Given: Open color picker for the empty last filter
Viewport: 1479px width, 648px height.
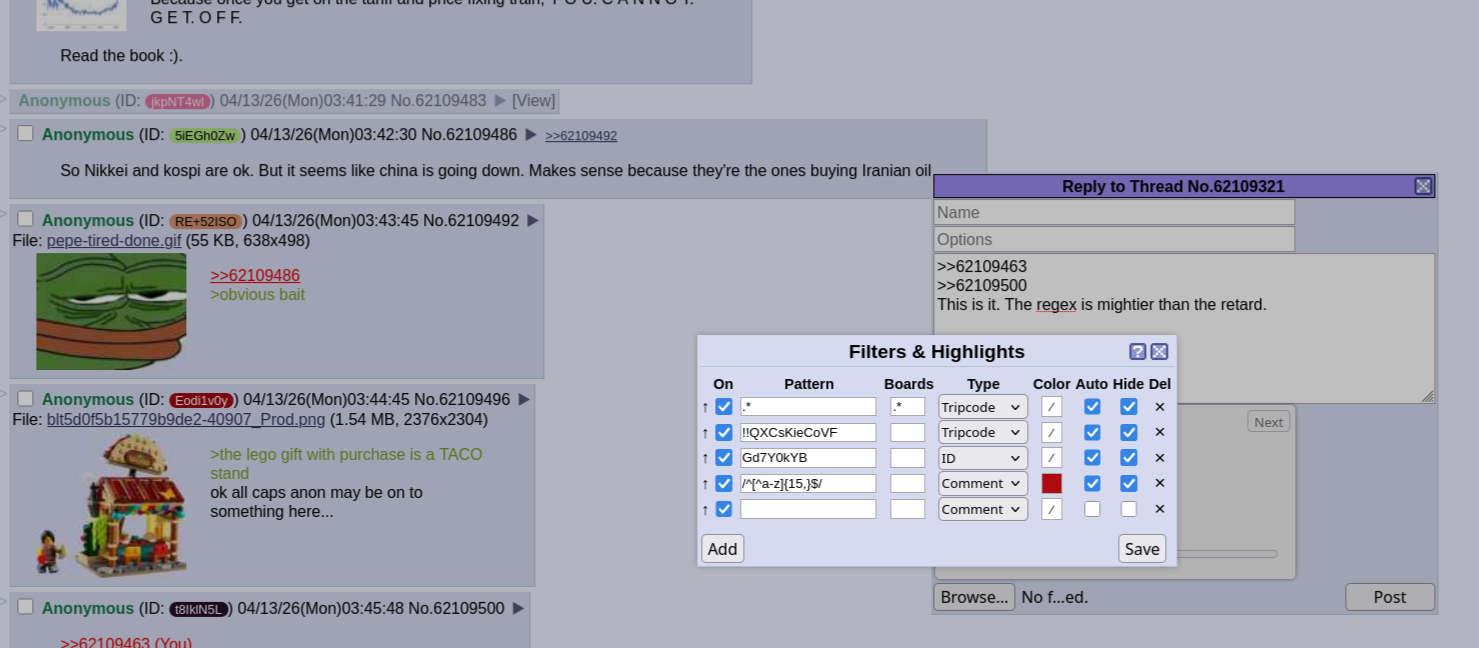Looking at the screenshot, I should (x=1052, y=509).
